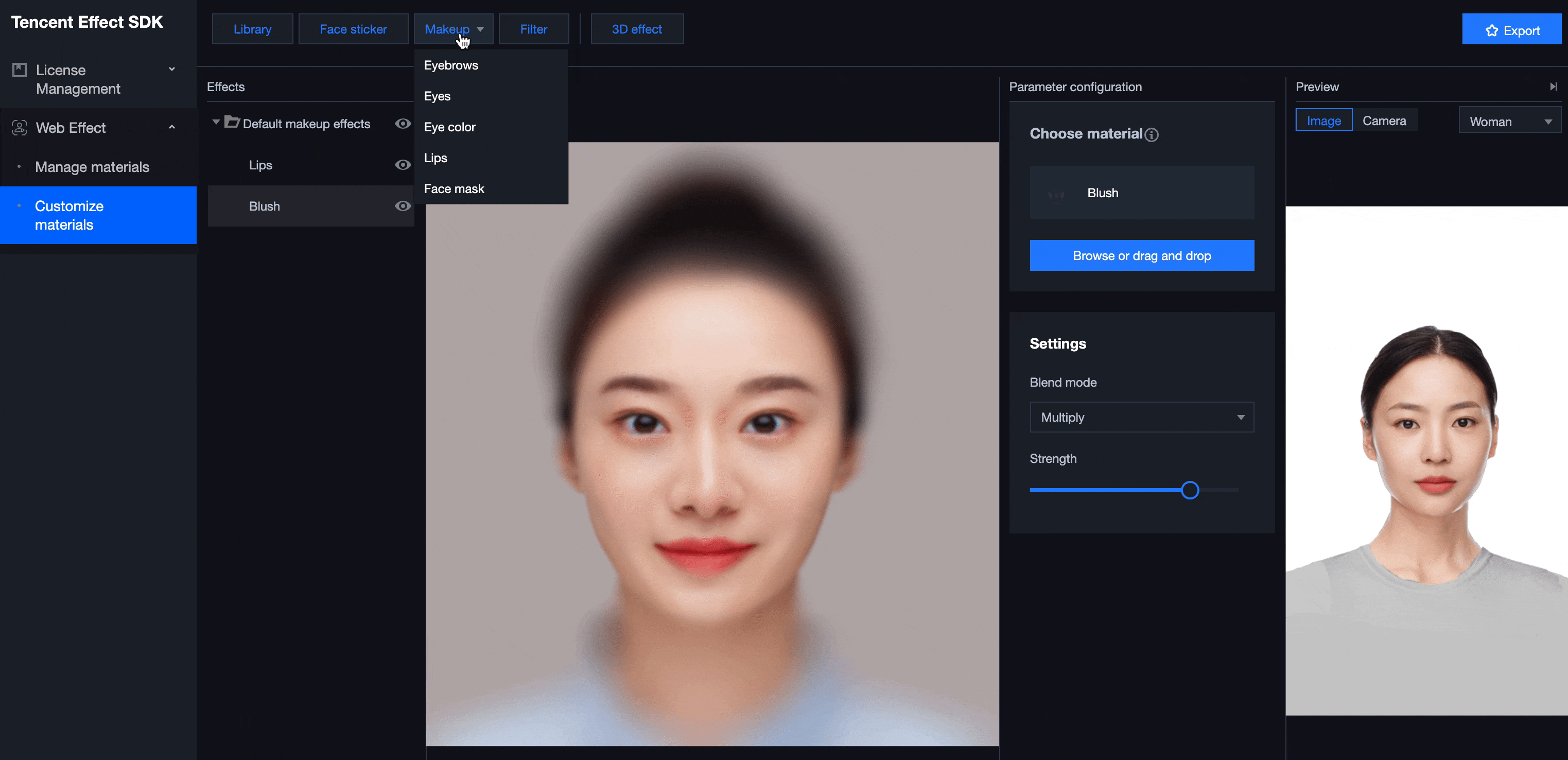Click the Web Effect face icon
1568x760 pixels.
point(20,127)
